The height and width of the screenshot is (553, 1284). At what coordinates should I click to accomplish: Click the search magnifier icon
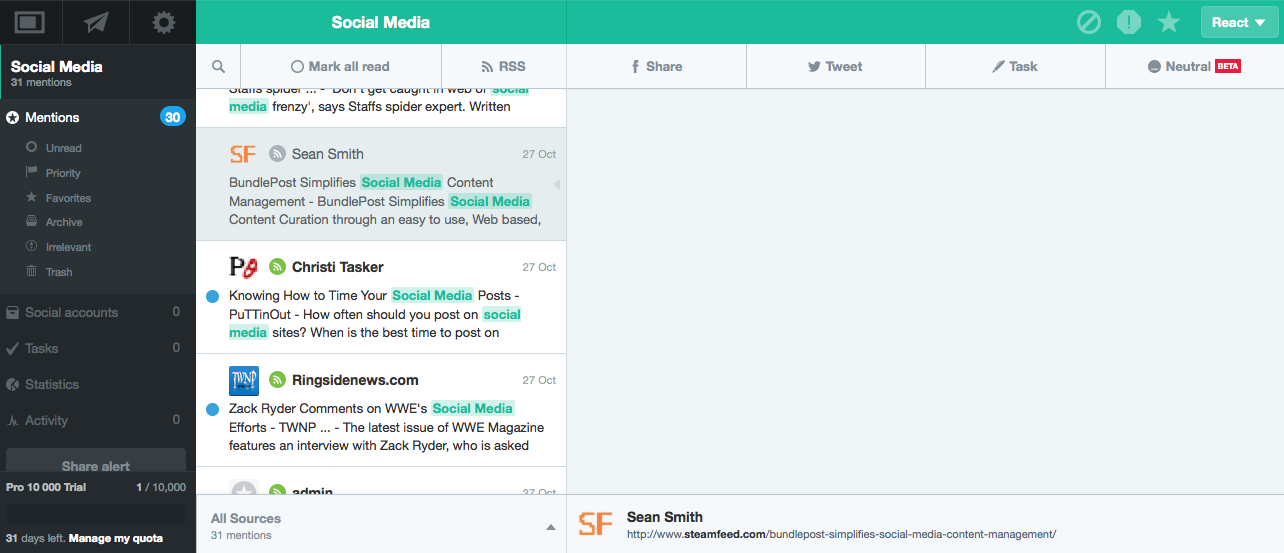click(219, 67)
